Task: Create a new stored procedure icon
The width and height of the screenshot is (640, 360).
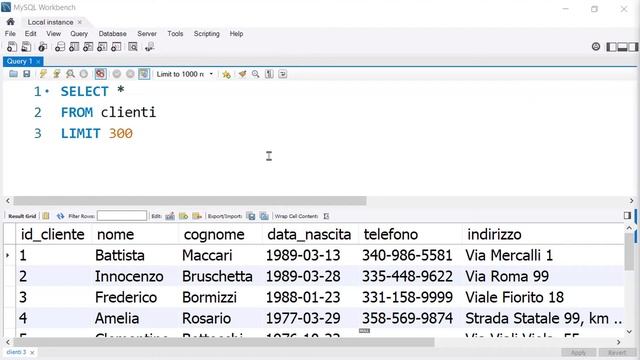Action: pos(102,47)
